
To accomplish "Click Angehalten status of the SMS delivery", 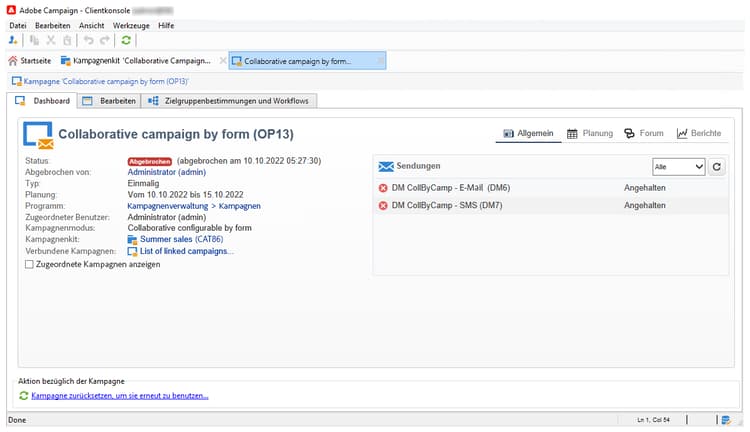I will tap(644, 205).
